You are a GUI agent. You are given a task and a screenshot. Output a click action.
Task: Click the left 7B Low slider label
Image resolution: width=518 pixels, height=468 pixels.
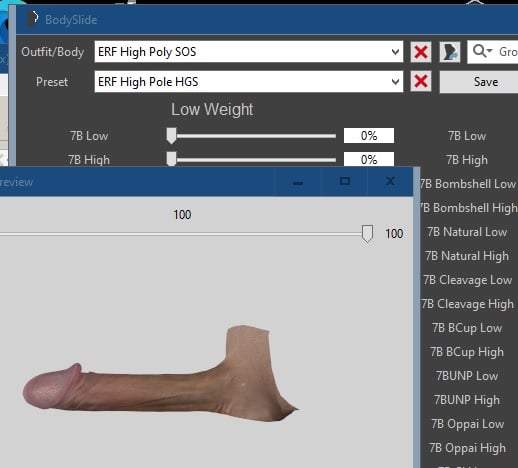click(89, 136)
